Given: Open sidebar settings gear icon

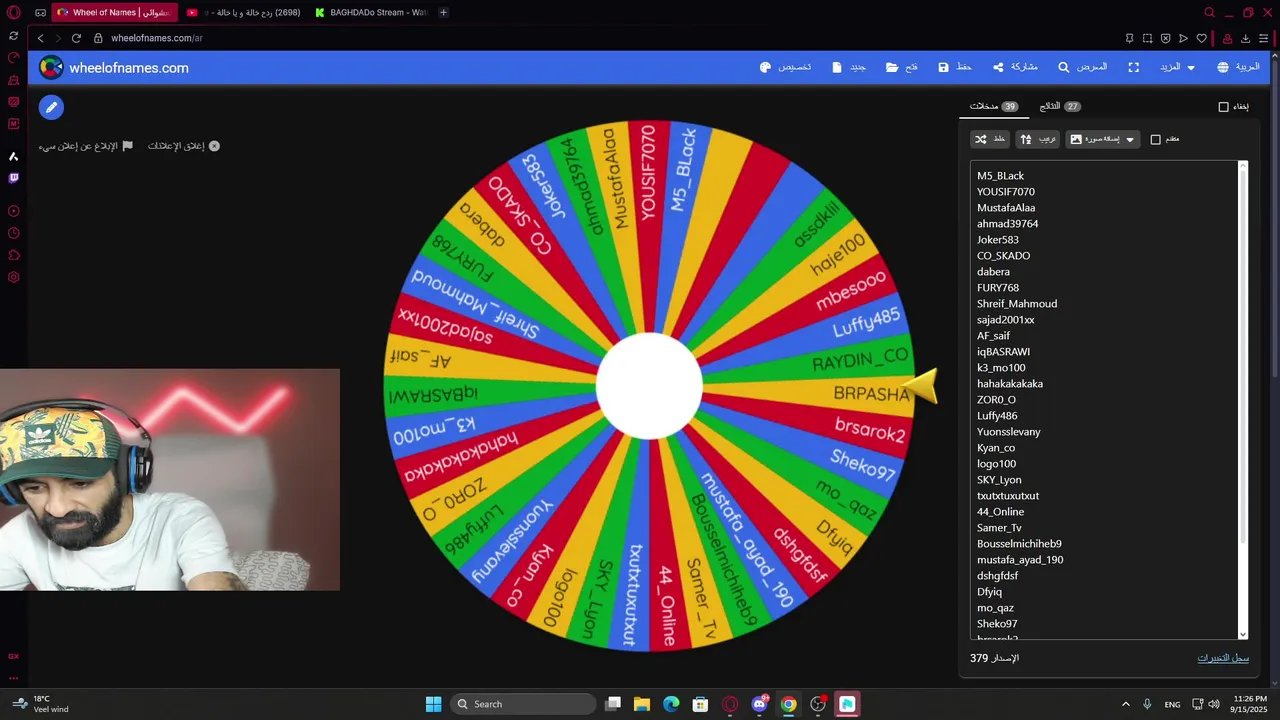Looking at the screenshot, I should (x=13, y=277).
